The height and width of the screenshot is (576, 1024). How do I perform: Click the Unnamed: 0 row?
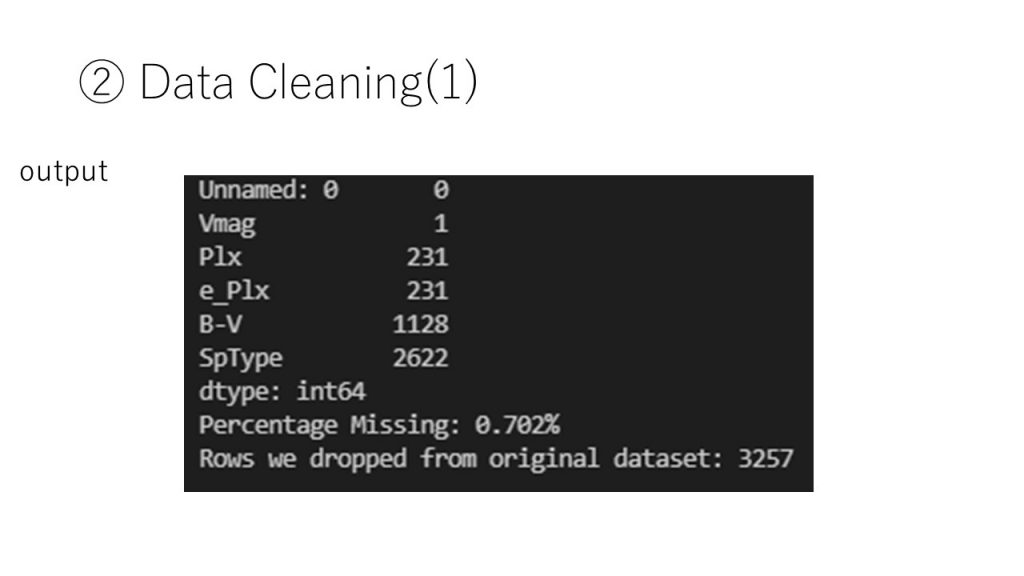324,190
